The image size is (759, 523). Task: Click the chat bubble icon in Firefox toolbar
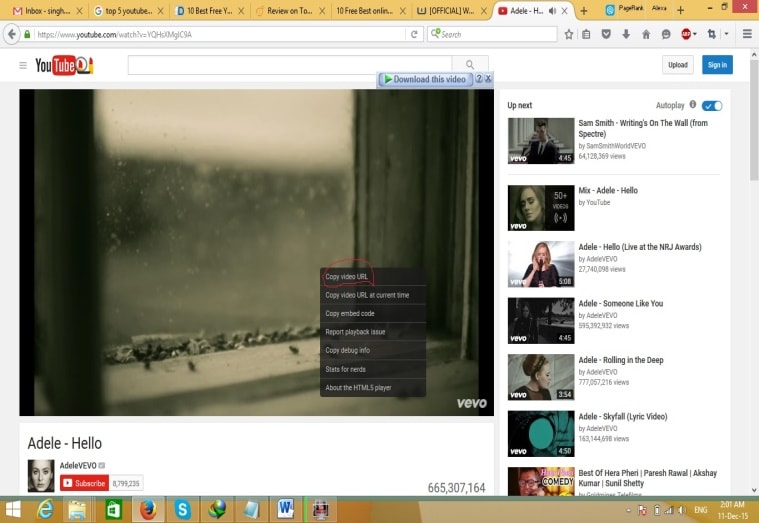[666, 34]
